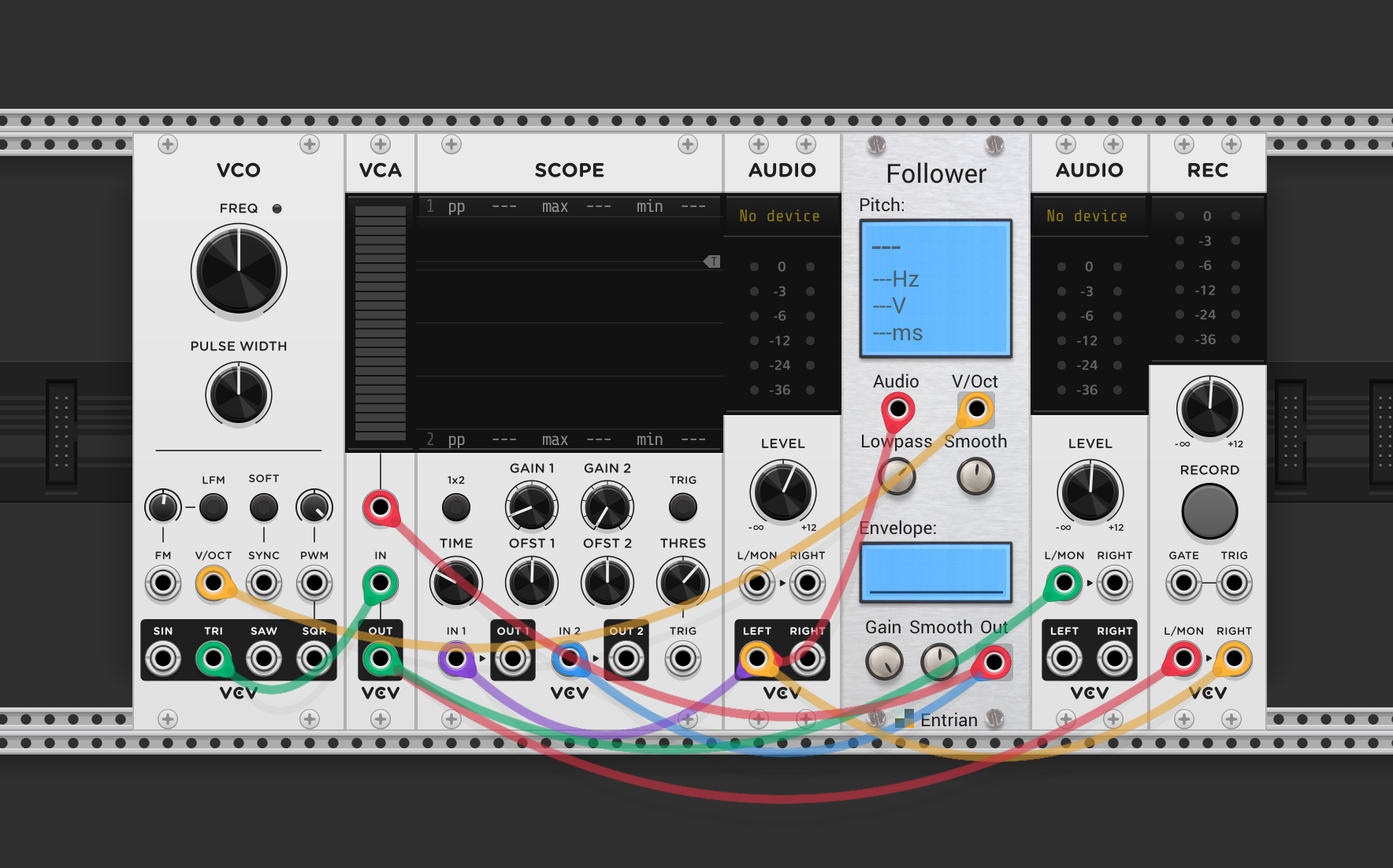The image size is (1393, 868).
Task: Click the Follower envelope Out port
Action: [994, 662]
